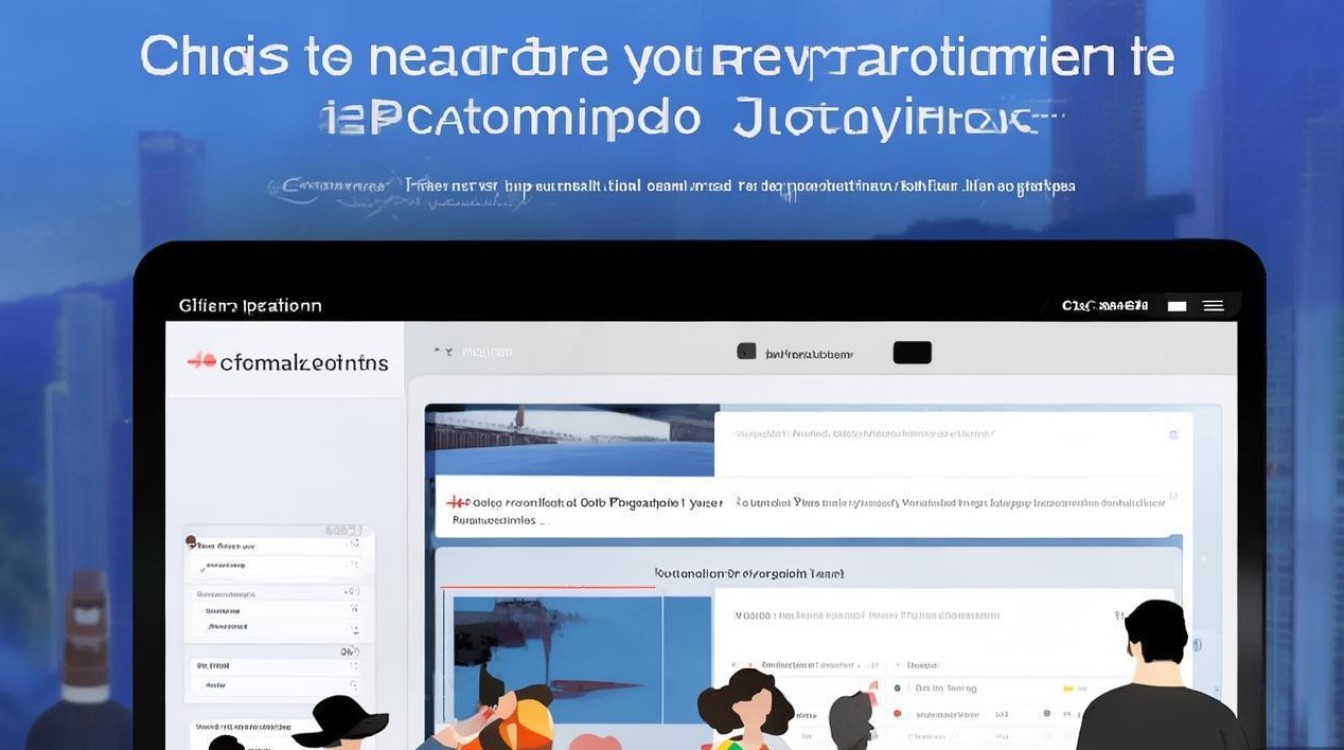
Task: Click the red logo in the sidebar header
Action: pyautogui.click(x=202, y=361)
